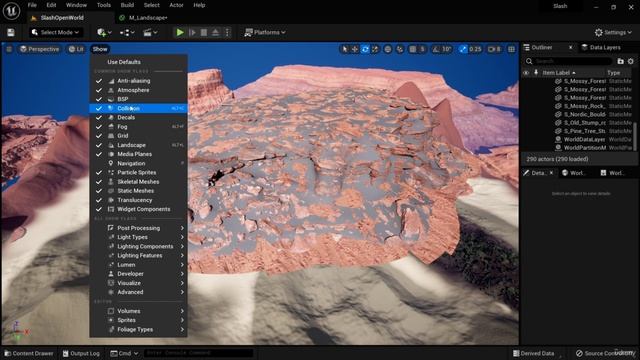Image resolution: width=640 pixels, height=360 pixels.
Task: Toggle Outliner visibility eye column header
Action: pos(526,73)
